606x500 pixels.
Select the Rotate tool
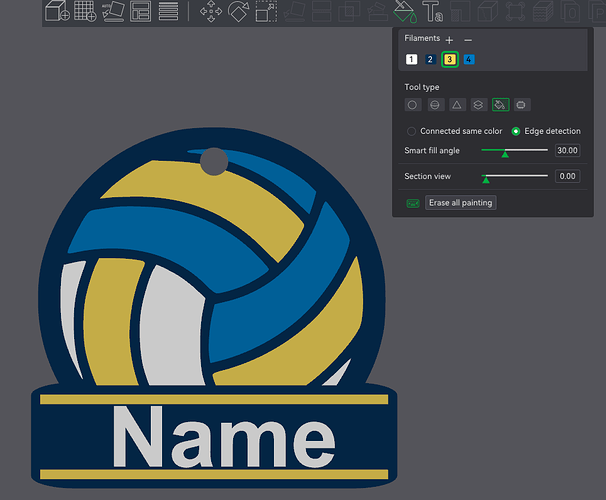point(238,11)
